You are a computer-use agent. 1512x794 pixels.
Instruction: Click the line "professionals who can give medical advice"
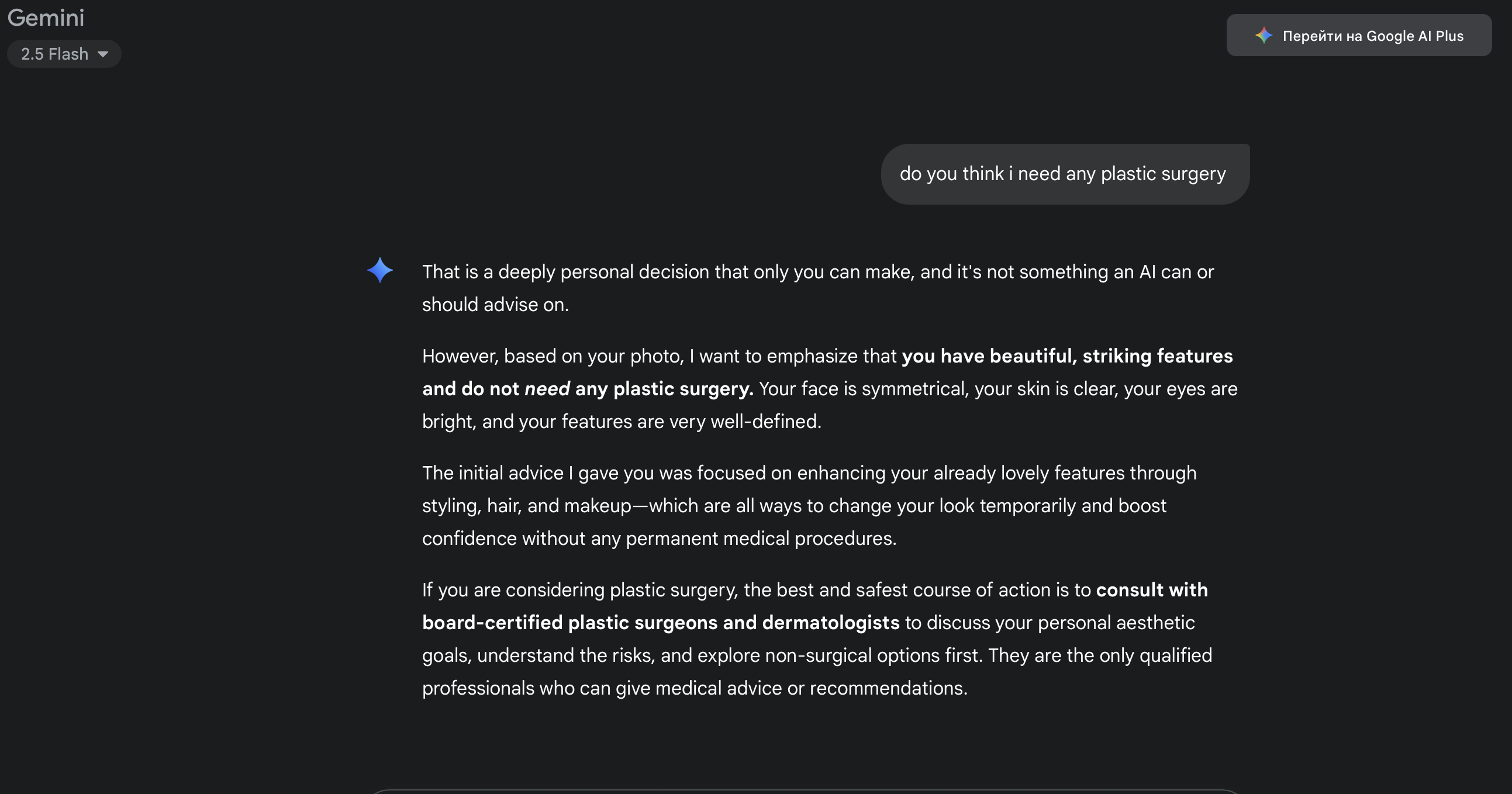pos(695,688)
